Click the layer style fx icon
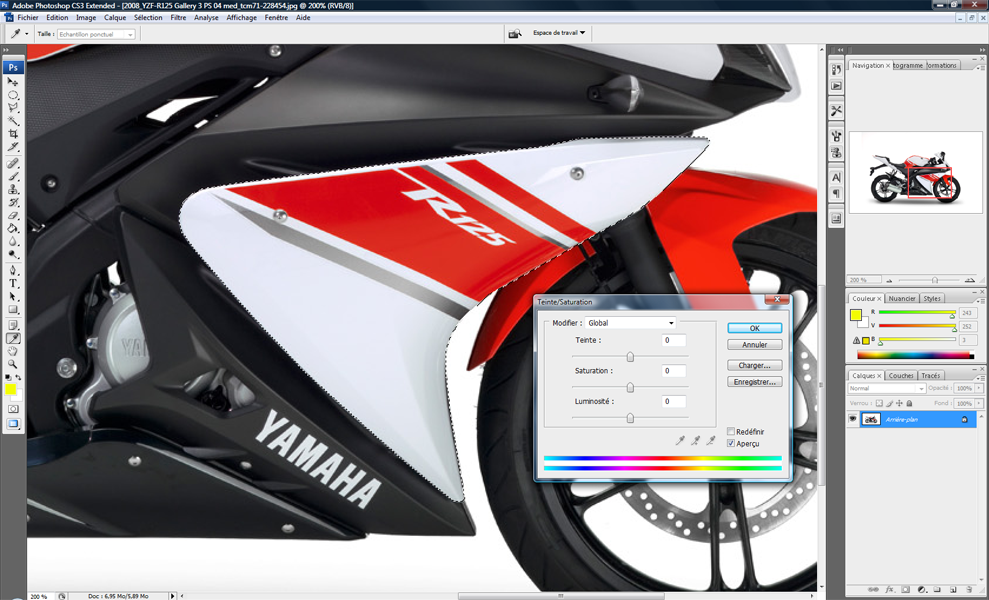This screenshot has width=989, height=600. [889, 590]
